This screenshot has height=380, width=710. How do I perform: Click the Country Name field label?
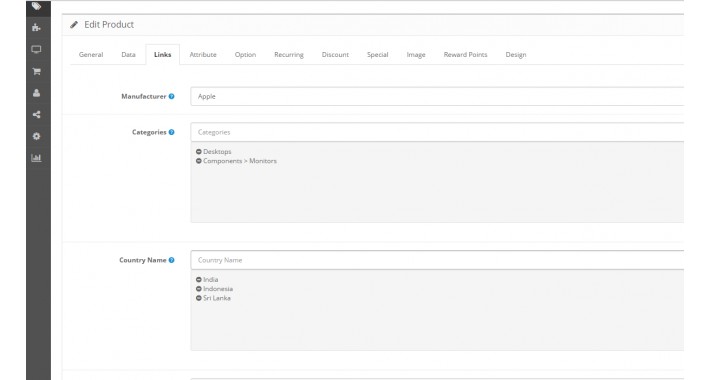click(x=143, y=260)
